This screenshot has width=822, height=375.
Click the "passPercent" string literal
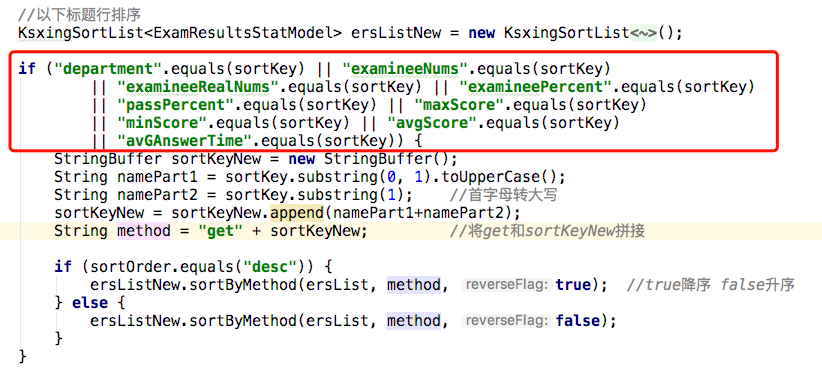click(176, 105)
